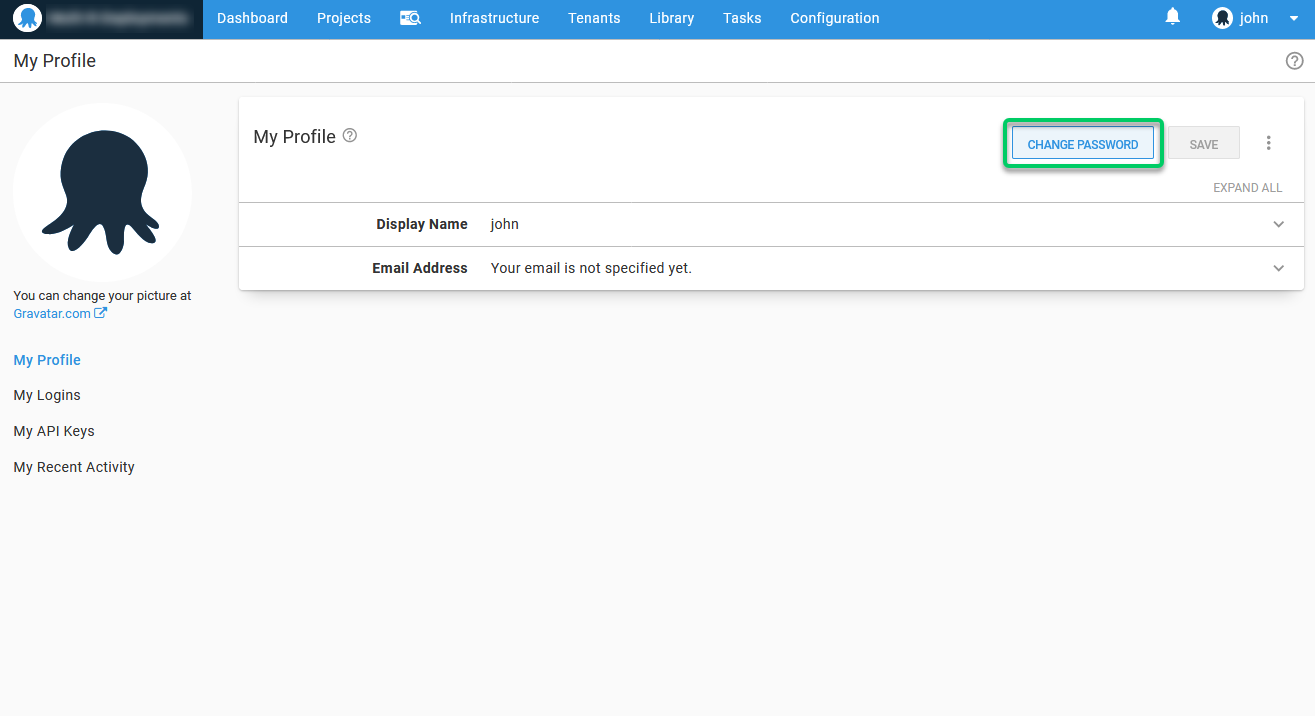Open the user menu dropdown arrow
1315x716 pixels.
click(1293, 18)
